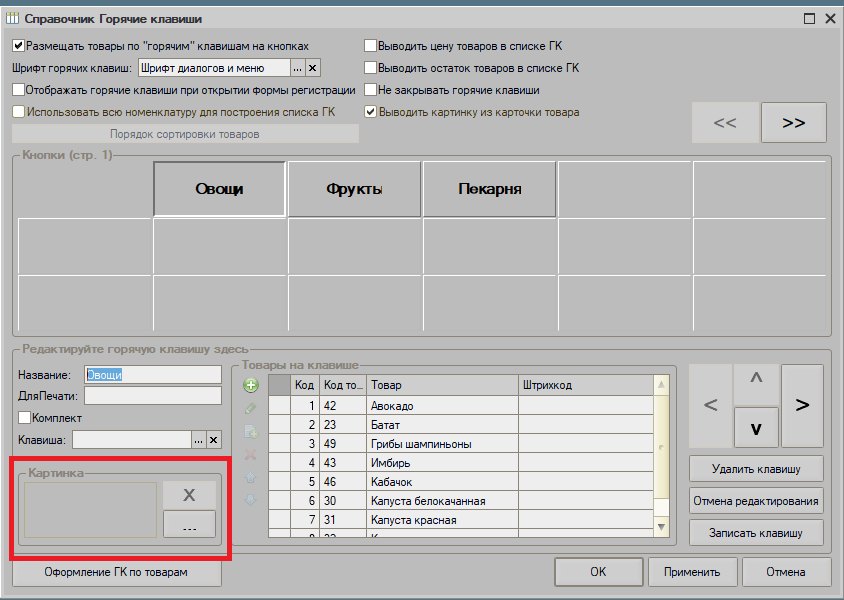Enable 'Использовать всю номенклатуру для построения списка ГК'

(18, 112)
